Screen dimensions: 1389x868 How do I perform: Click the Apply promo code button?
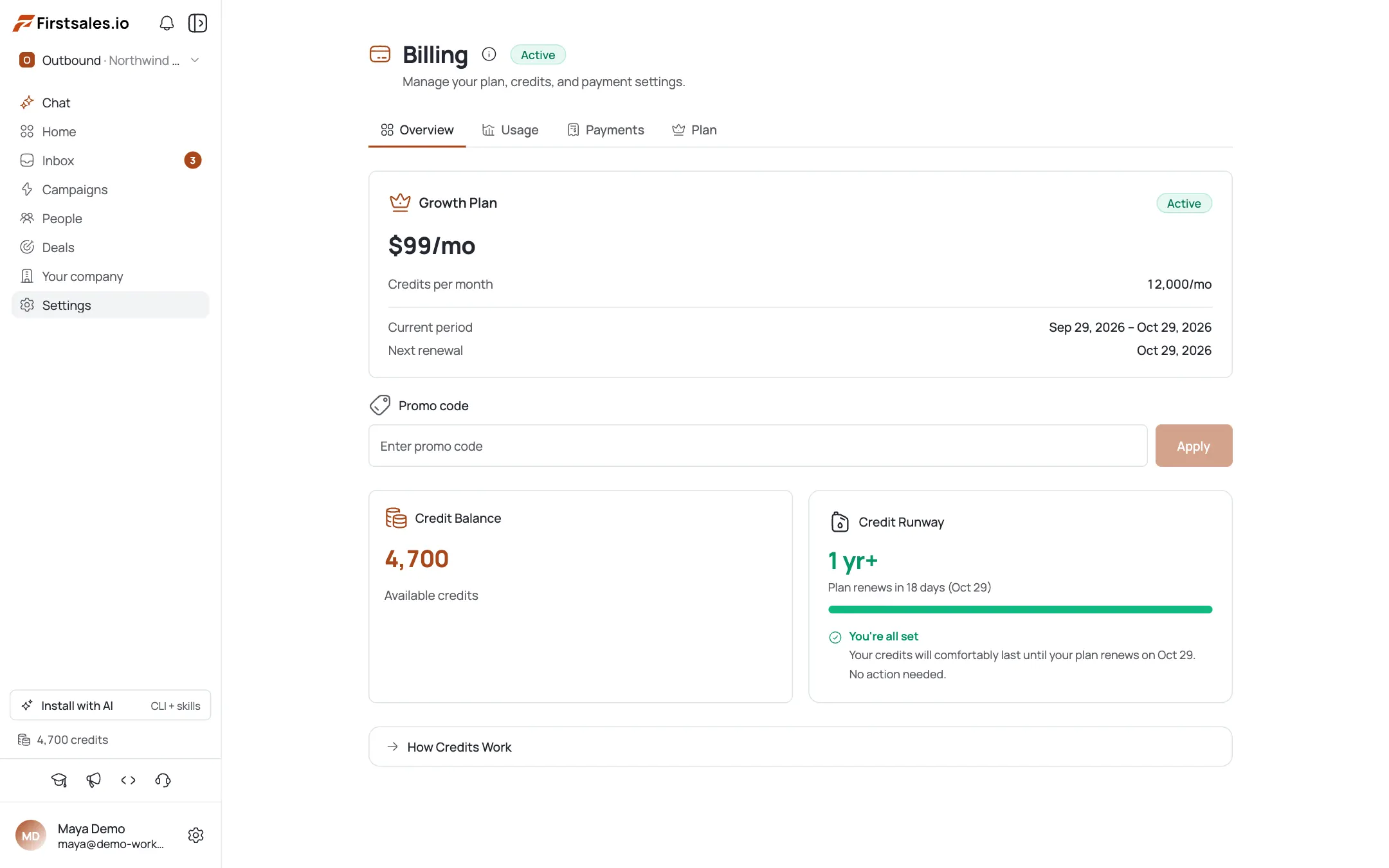click(x=1194, y=446)
